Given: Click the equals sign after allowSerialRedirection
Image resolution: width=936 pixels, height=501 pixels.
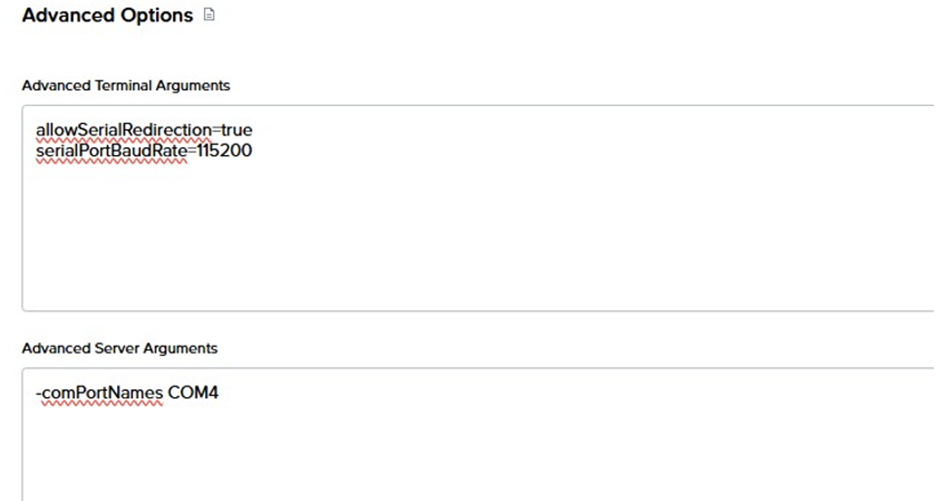Looking at the screenshot, I should click(x=214, y=131).
